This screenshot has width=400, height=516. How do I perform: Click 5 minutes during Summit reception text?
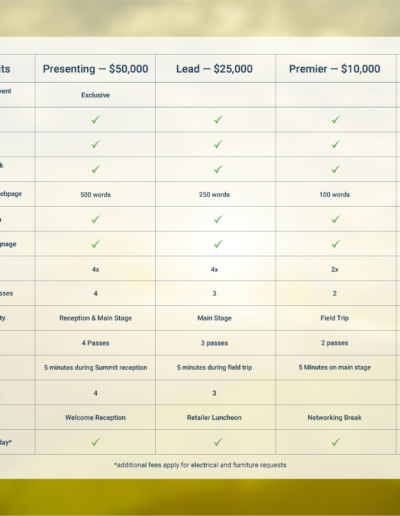coord(95,367)
